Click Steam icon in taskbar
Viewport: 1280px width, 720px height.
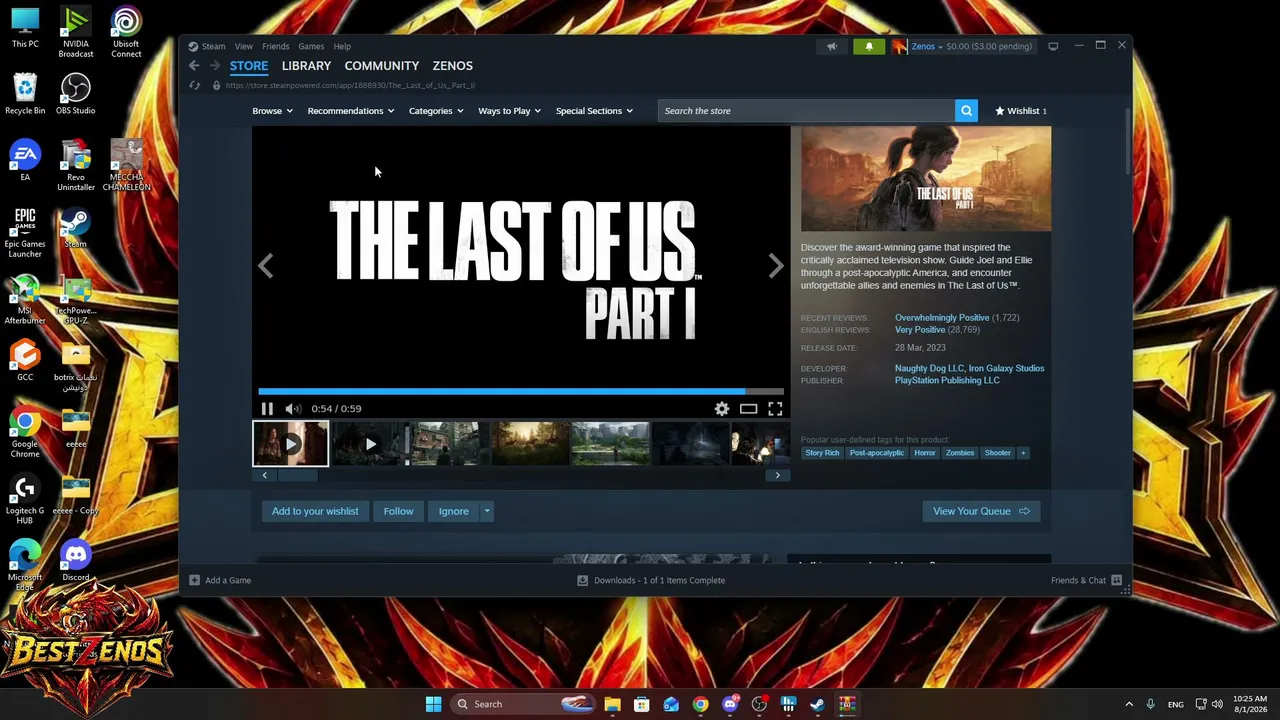click(x=817, y=704)
